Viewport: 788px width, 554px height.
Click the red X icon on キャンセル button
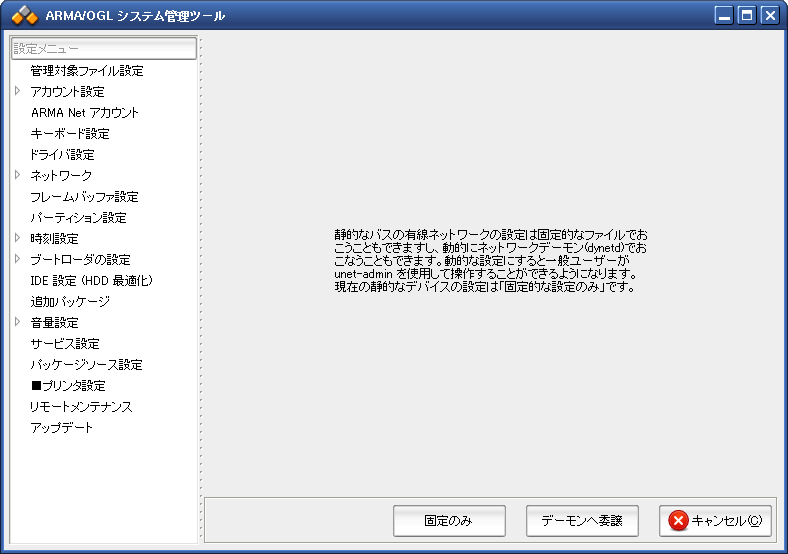pyautogui.click(x=678, y=520)
